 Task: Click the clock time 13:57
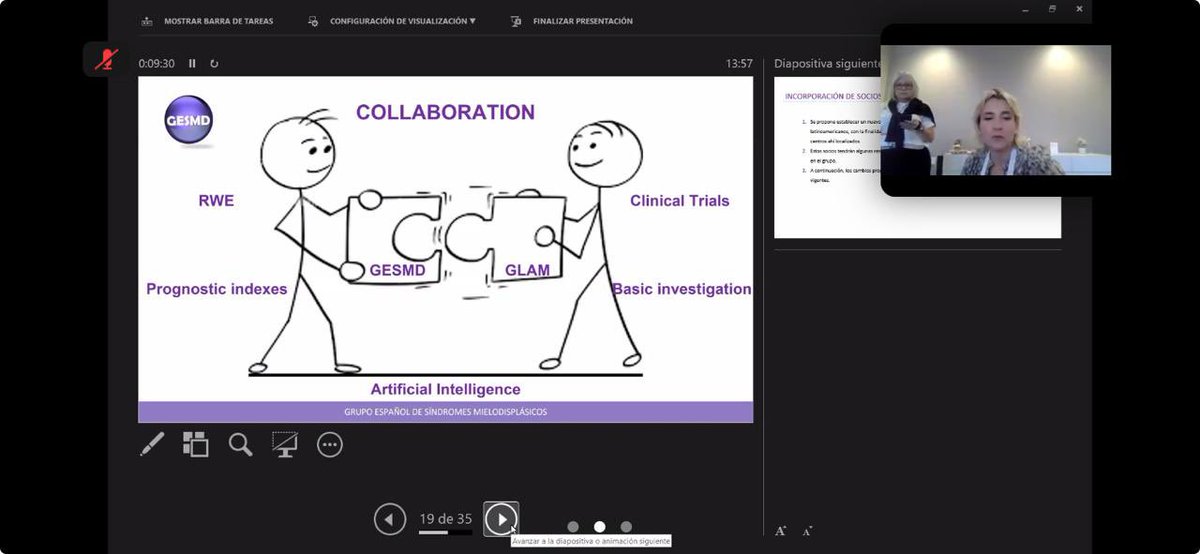(739, 63)
